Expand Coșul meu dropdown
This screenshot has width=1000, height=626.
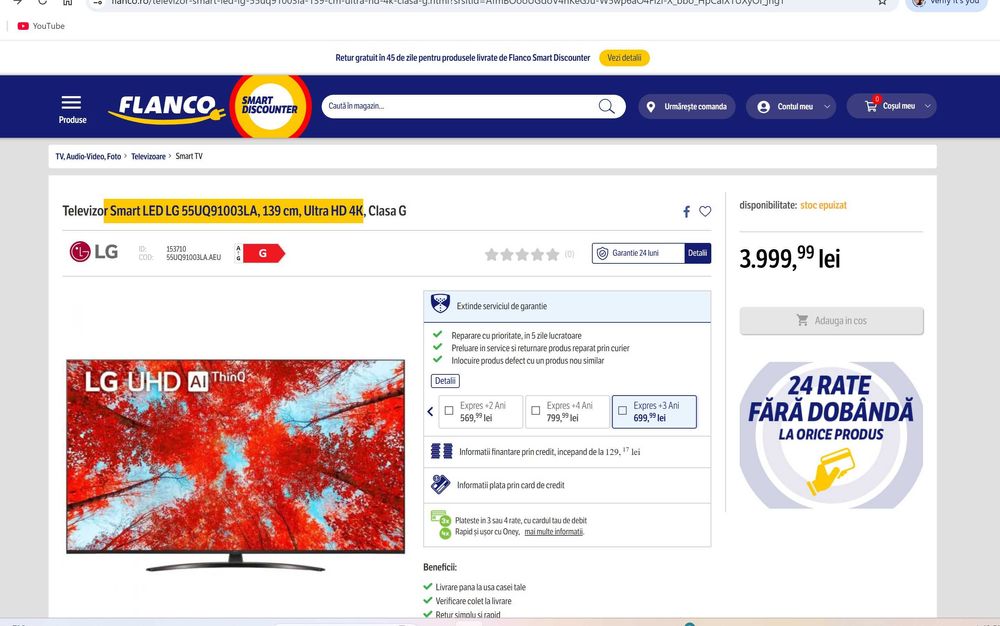[x=927, y=106]
